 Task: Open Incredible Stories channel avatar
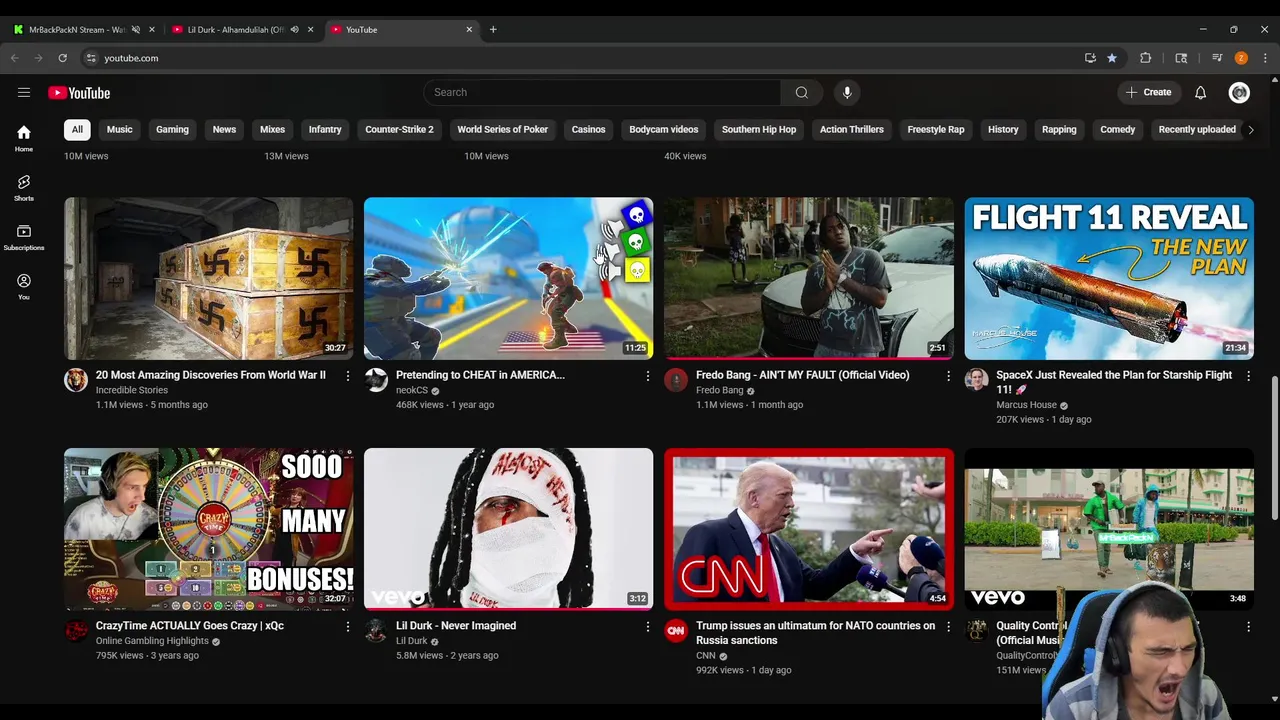[x=76, y=380]
